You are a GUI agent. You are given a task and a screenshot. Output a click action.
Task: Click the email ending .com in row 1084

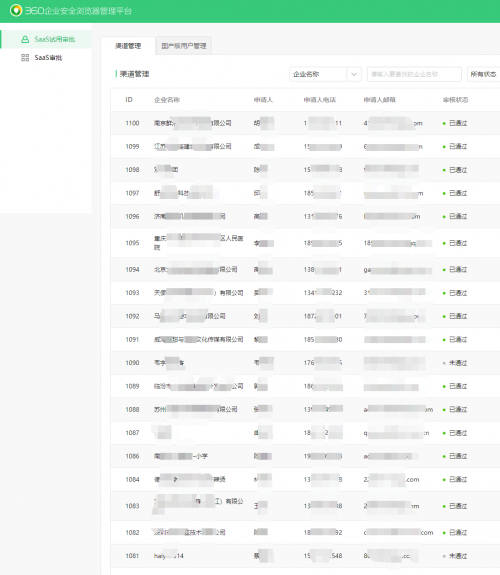[391, 479]
